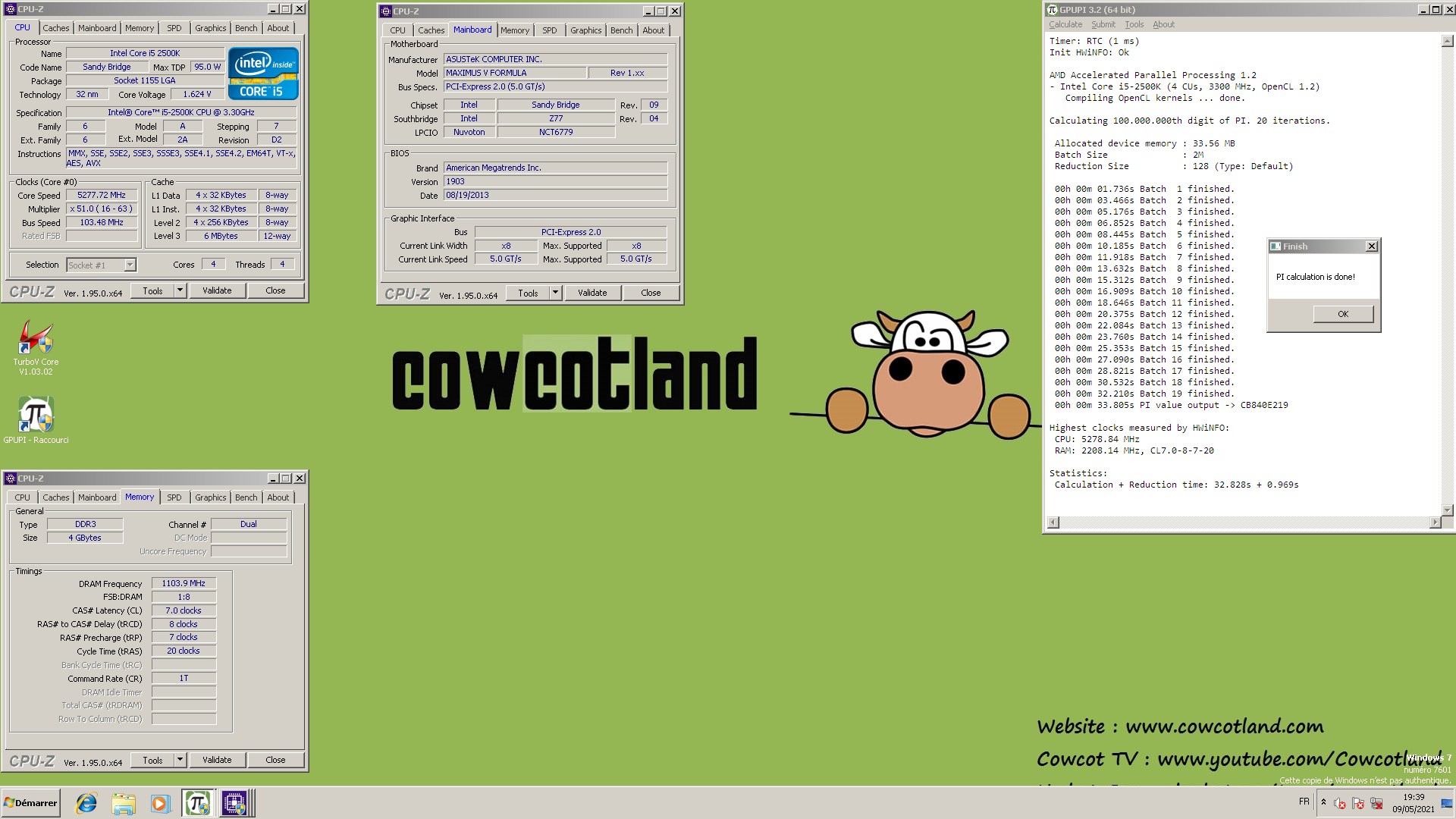Minimize the GPUPI window
Image resolution: width=1456 pixels, height=819 pixels.
click(x=1423, y=10)
